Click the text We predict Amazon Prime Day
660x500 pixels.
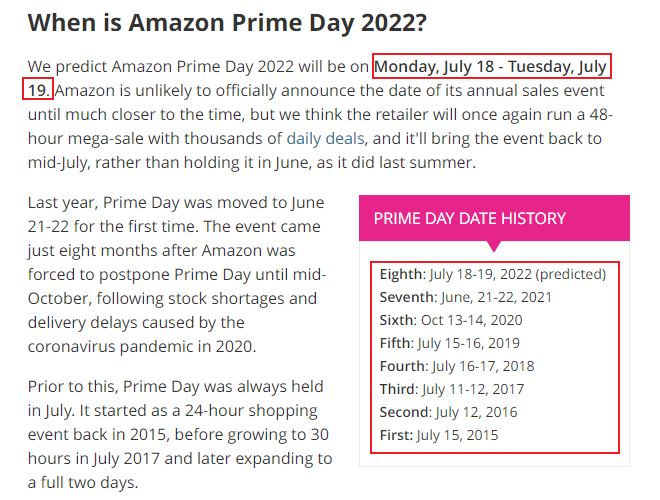[x=140, y=66]
